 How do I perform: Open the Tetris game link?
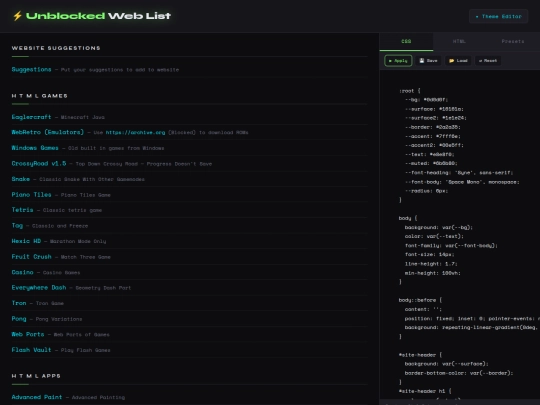(22, 210)
